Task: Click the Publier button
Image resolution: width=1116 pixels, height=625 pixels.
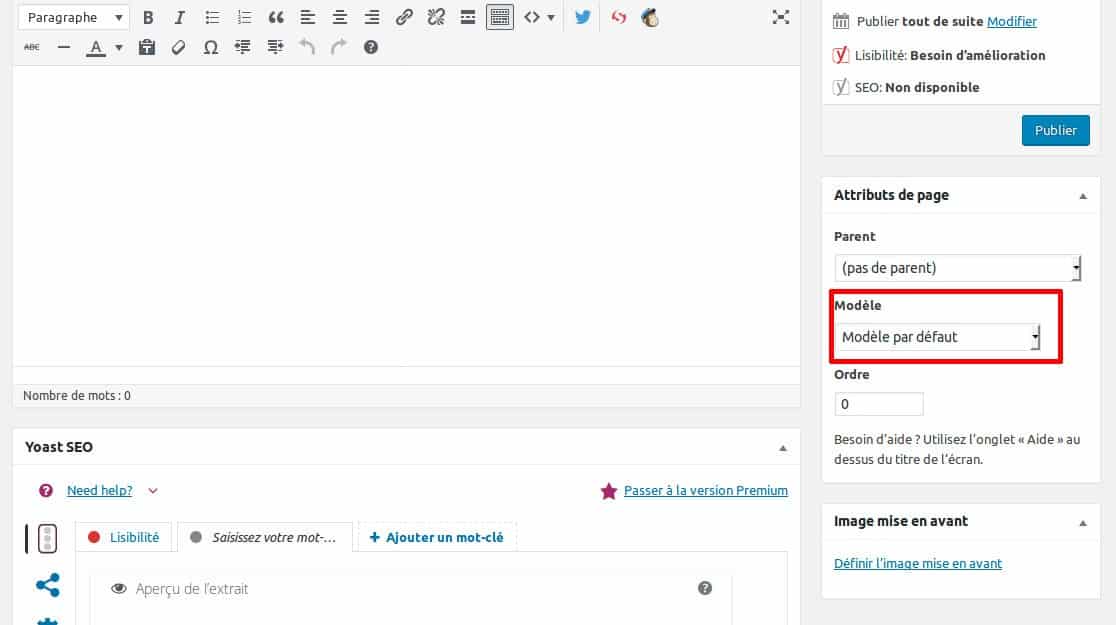Action: (1055, 130)
